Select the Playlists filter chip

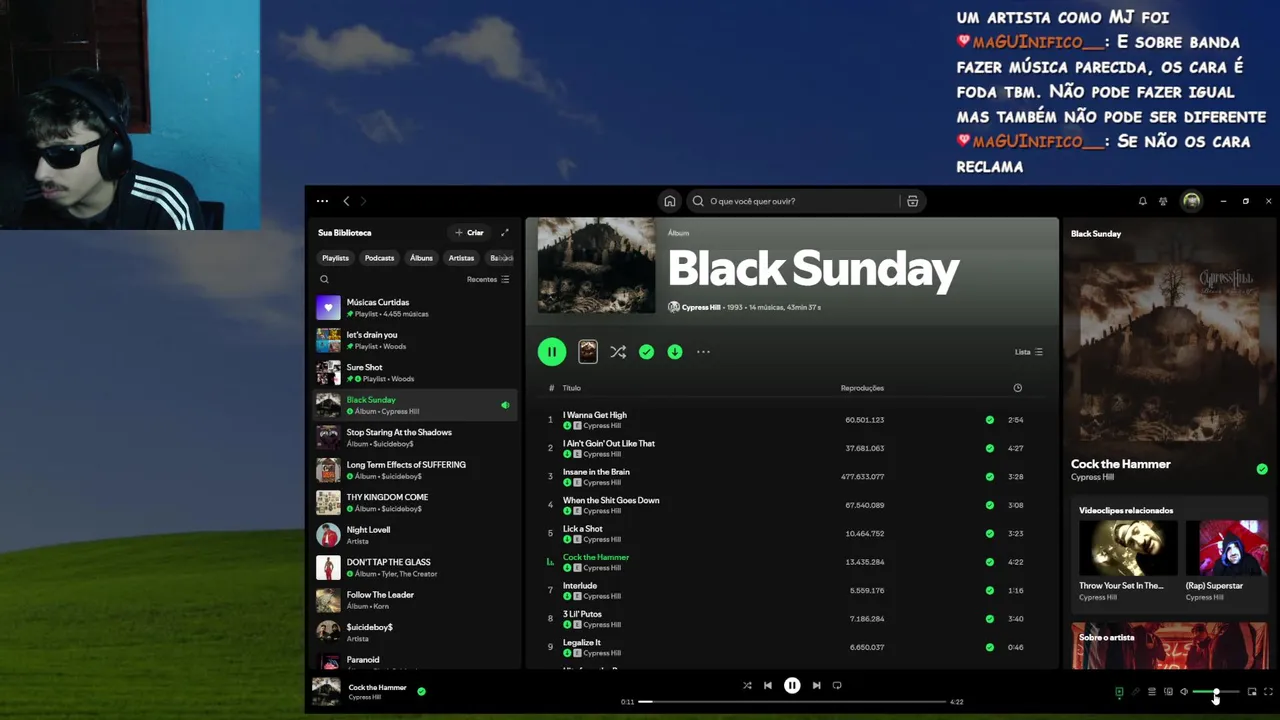click(335, 258)
